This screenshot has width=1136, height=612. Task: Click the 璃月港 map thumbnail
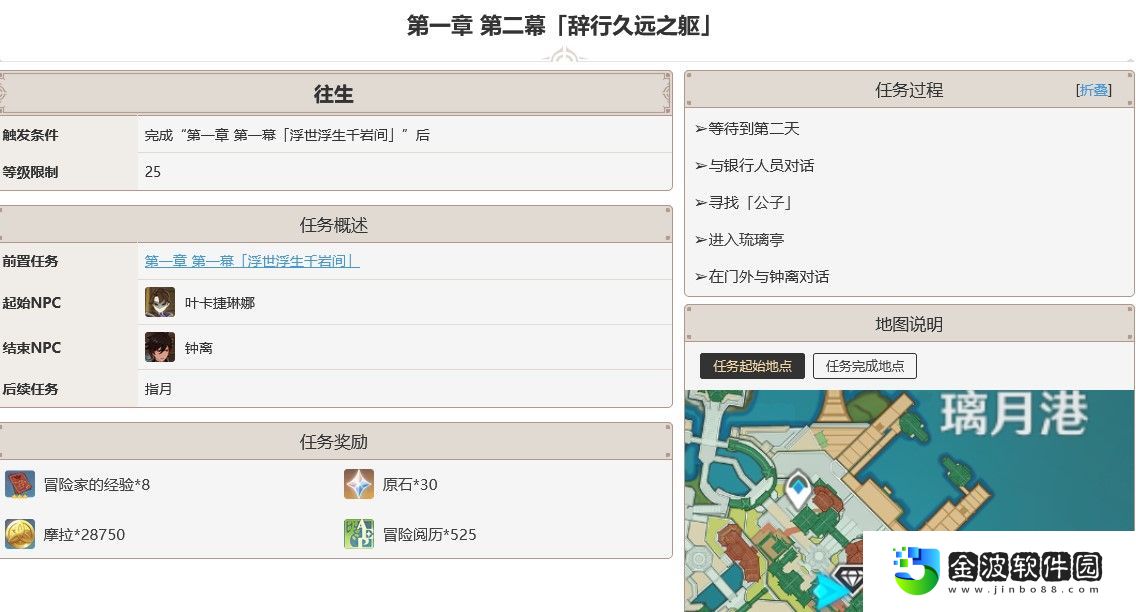tap(909, 500)
